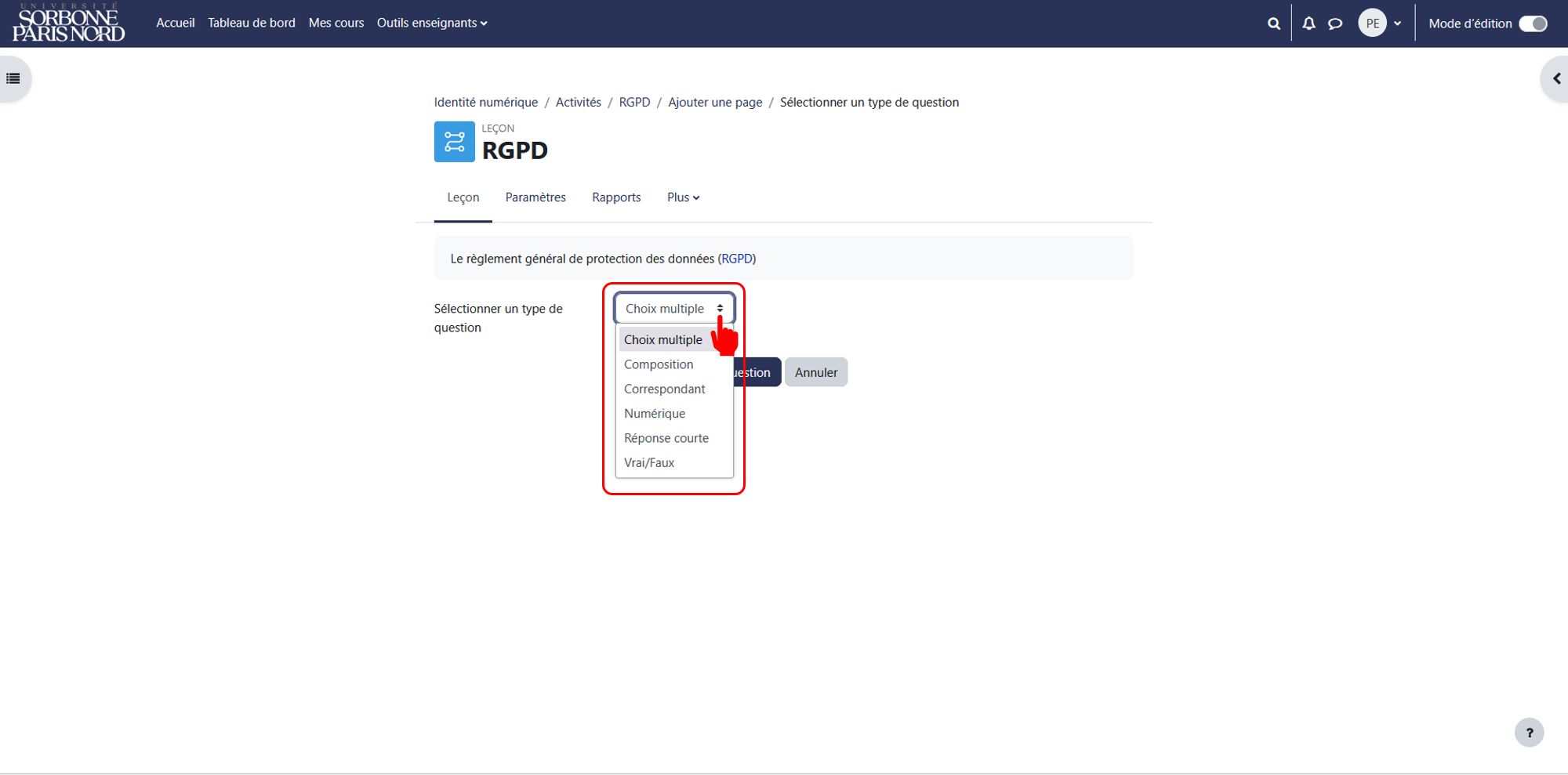
Task: Click the Annuler button
Action: 816,372
